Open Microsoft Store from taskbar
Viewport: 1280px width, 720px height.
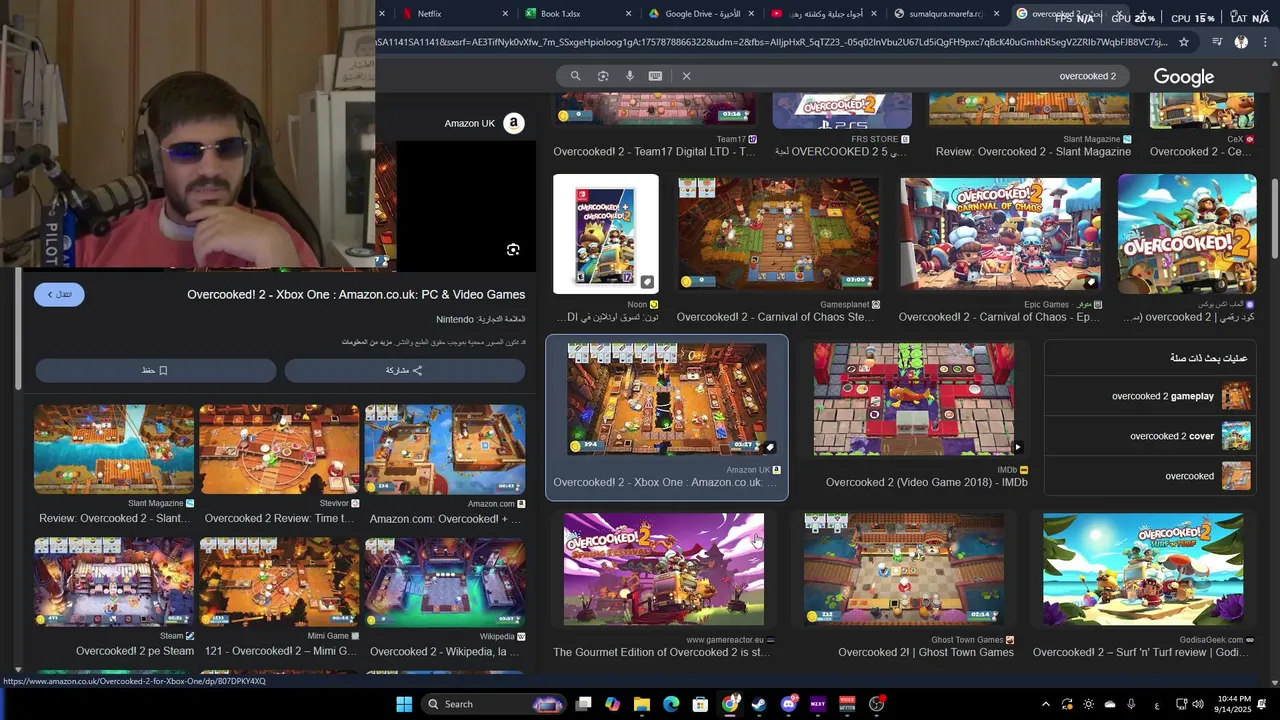point(701,704)
